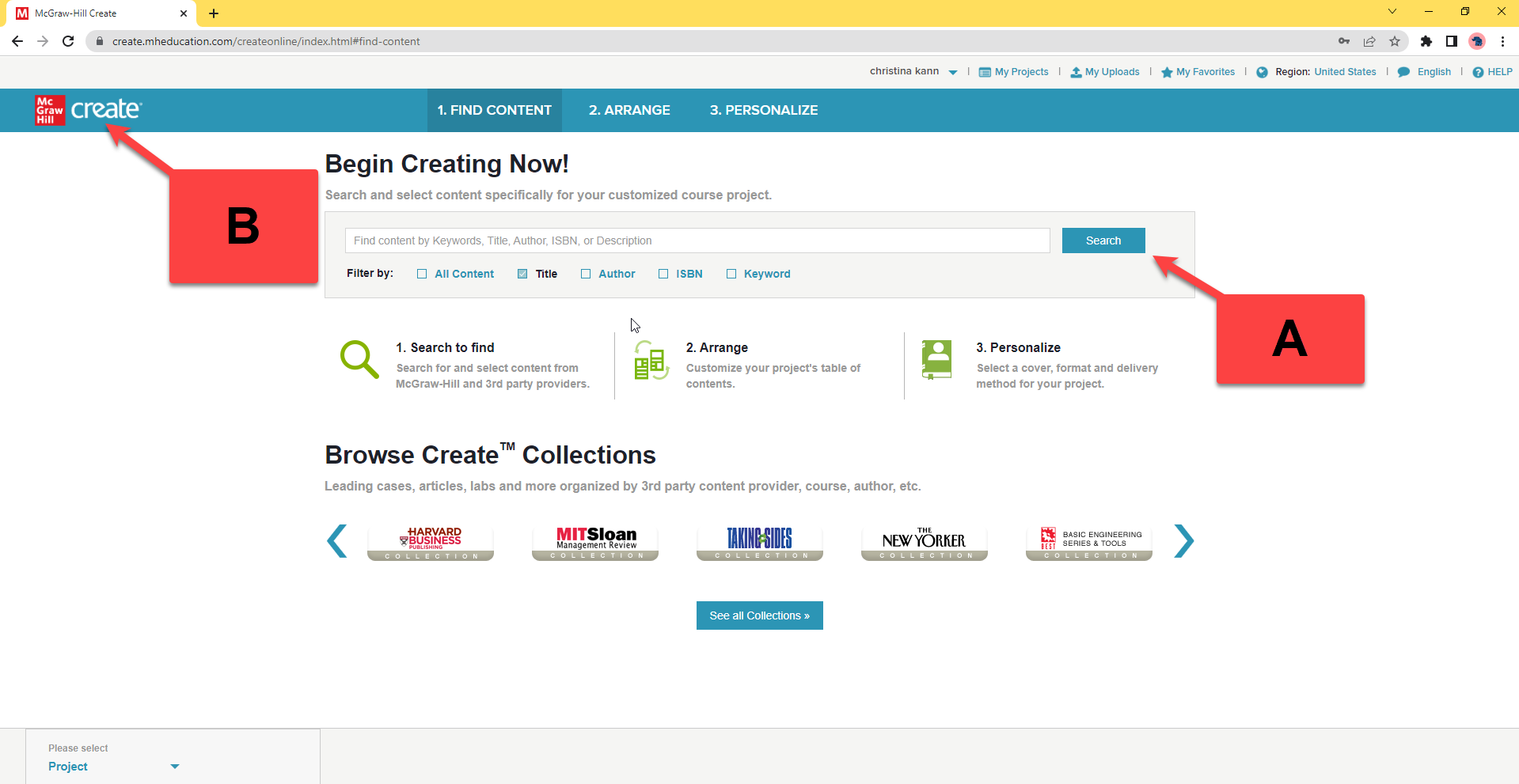Screen dimensions: 1519x784
Task: Click the My Uploads upload icon
Action: (x=1077, y=72)
